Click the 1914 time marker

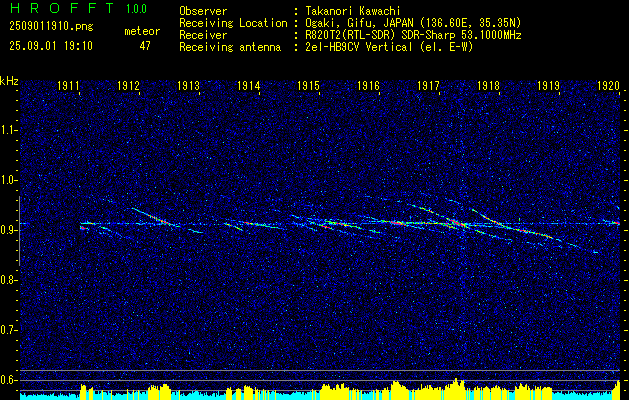click(x=249, y=85)
